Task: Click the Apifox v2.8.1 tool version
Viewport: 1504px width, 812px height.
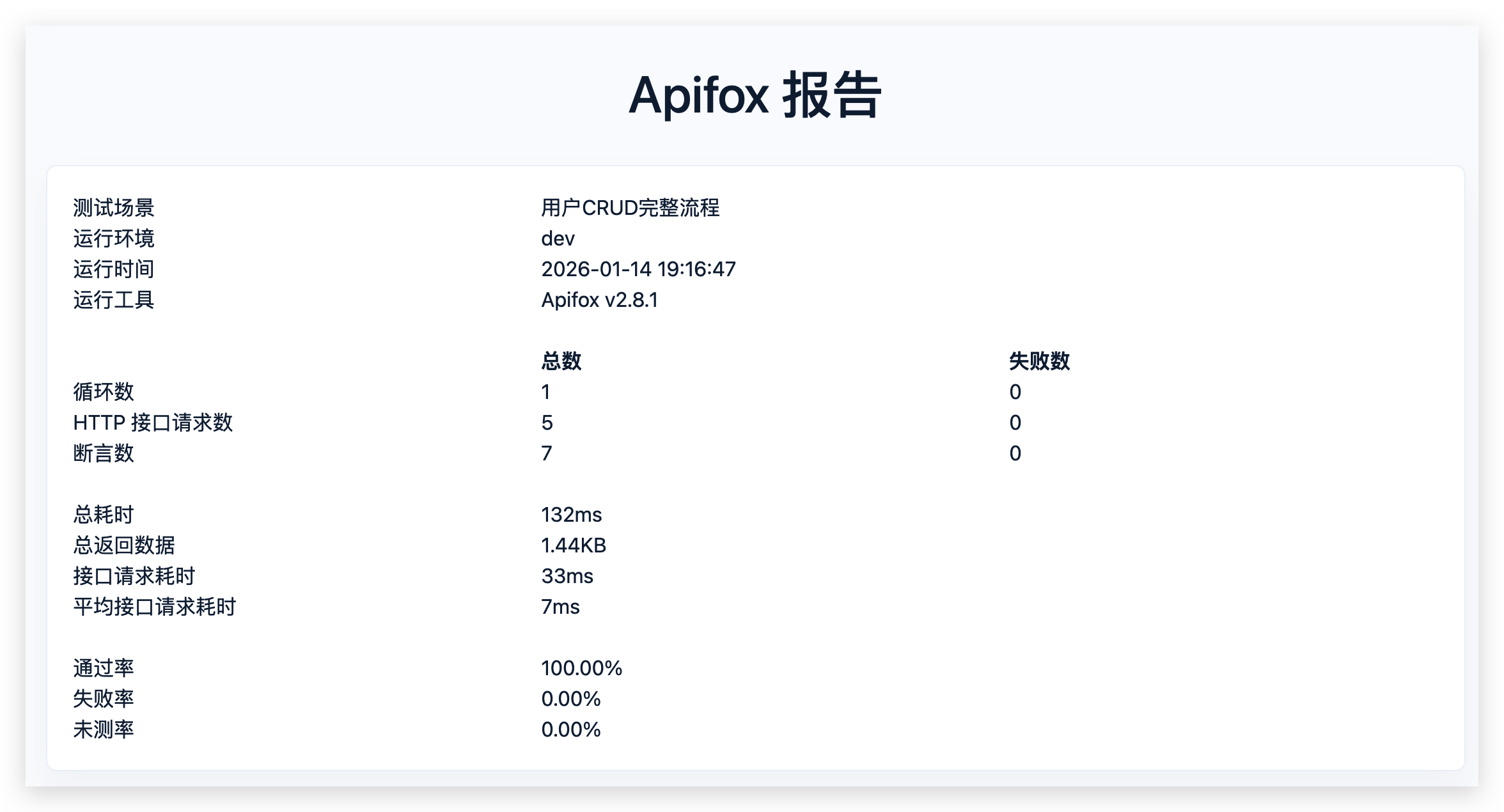Action: click(x=599, y=300)
